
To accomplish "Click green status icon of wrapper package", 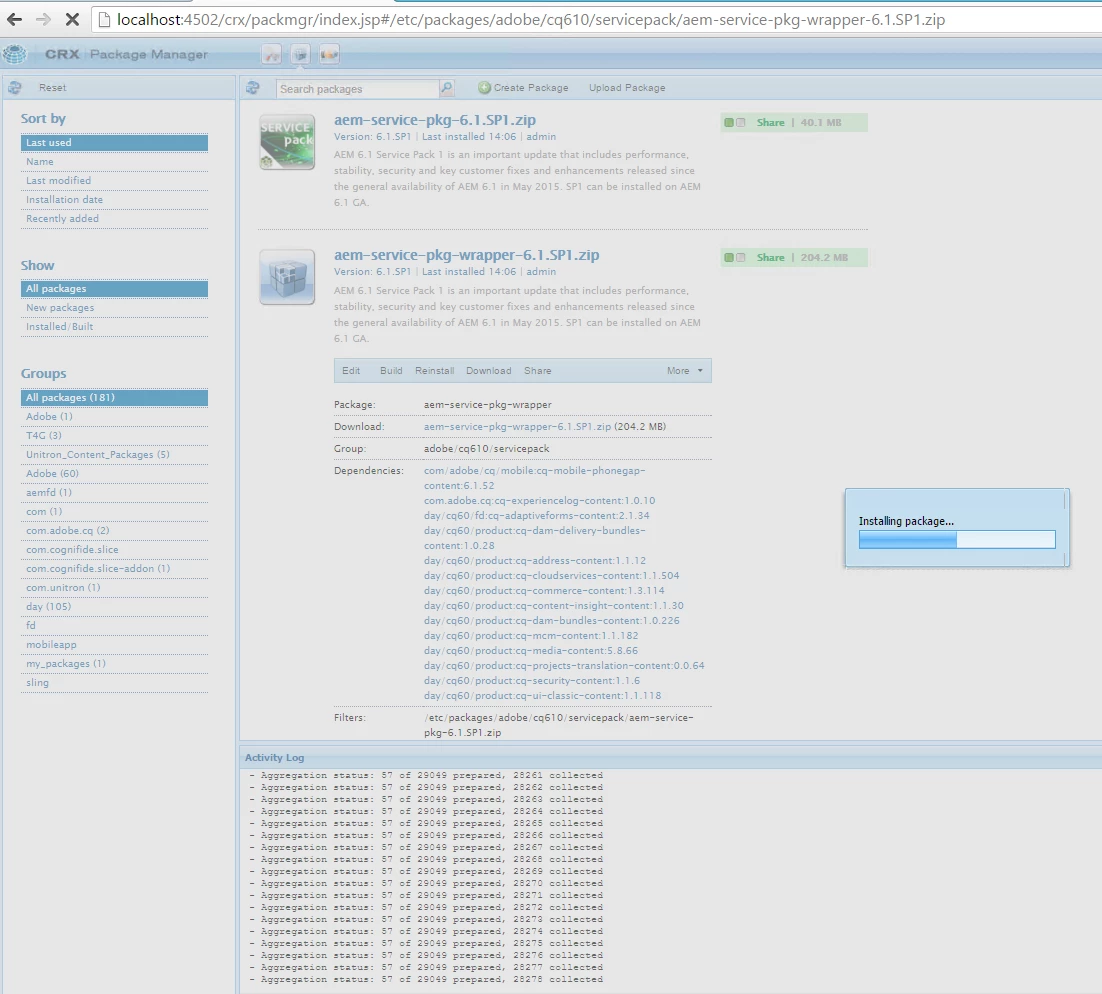I will (729, 257).
